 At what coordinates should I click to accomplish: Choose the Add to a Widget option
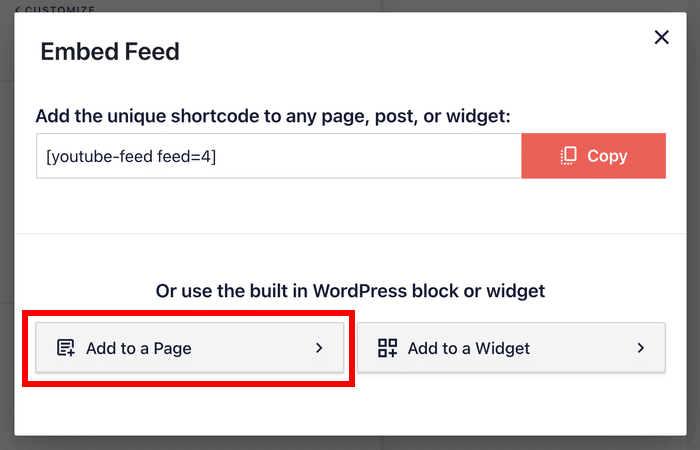510,348
